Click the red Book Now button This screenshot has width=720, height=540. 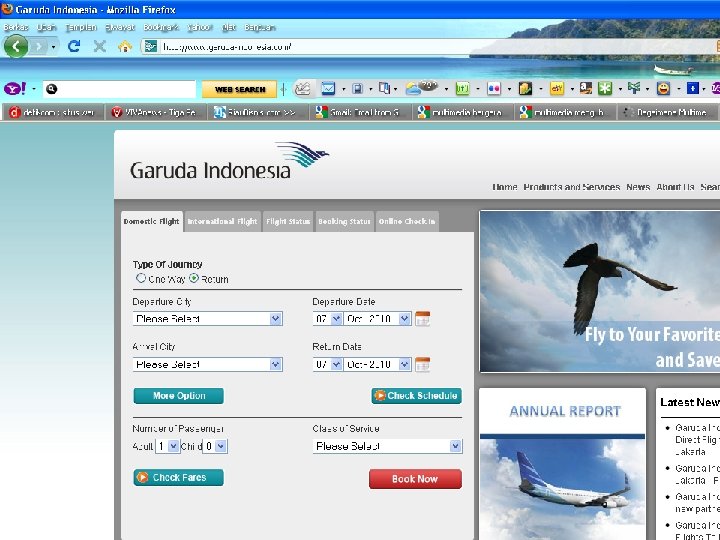pyautogui.click(x=416, y=479)
